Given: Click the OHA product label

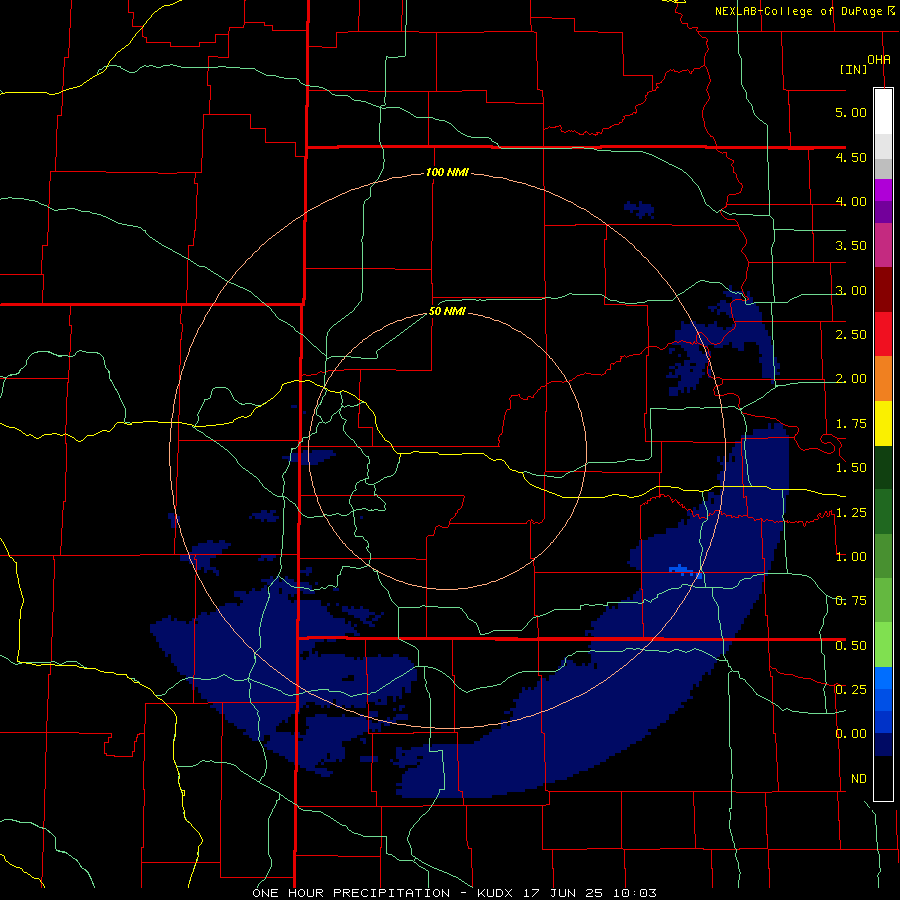Looking at the screenshot, I should tap(879, 59).
